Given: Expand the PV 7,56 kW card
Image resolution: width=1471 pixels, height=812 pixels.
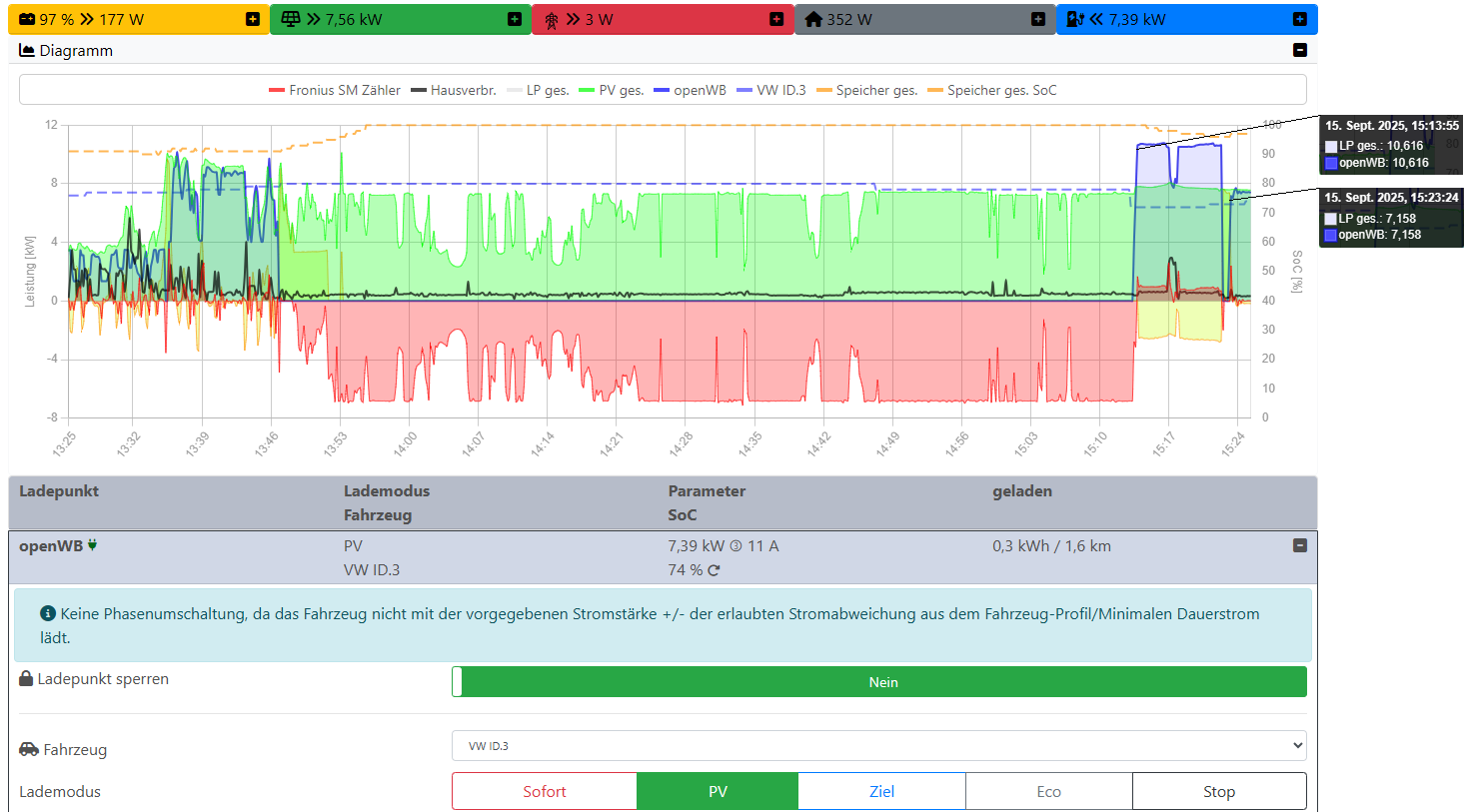Looking at the screenshot, I should click(x=515, y=19).
